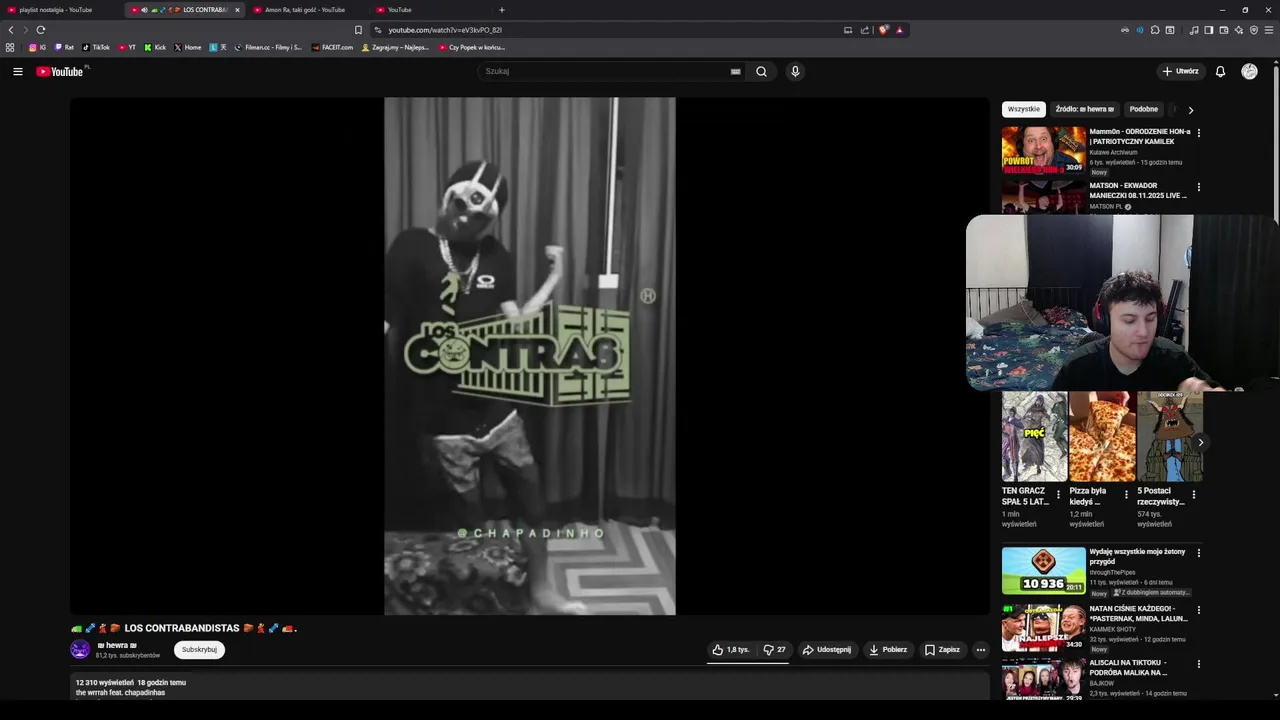The width and height of the screenshot is (1280, 720).
Task: Open Brave Wallet icon in toolbar
Action: point(1224,30)
